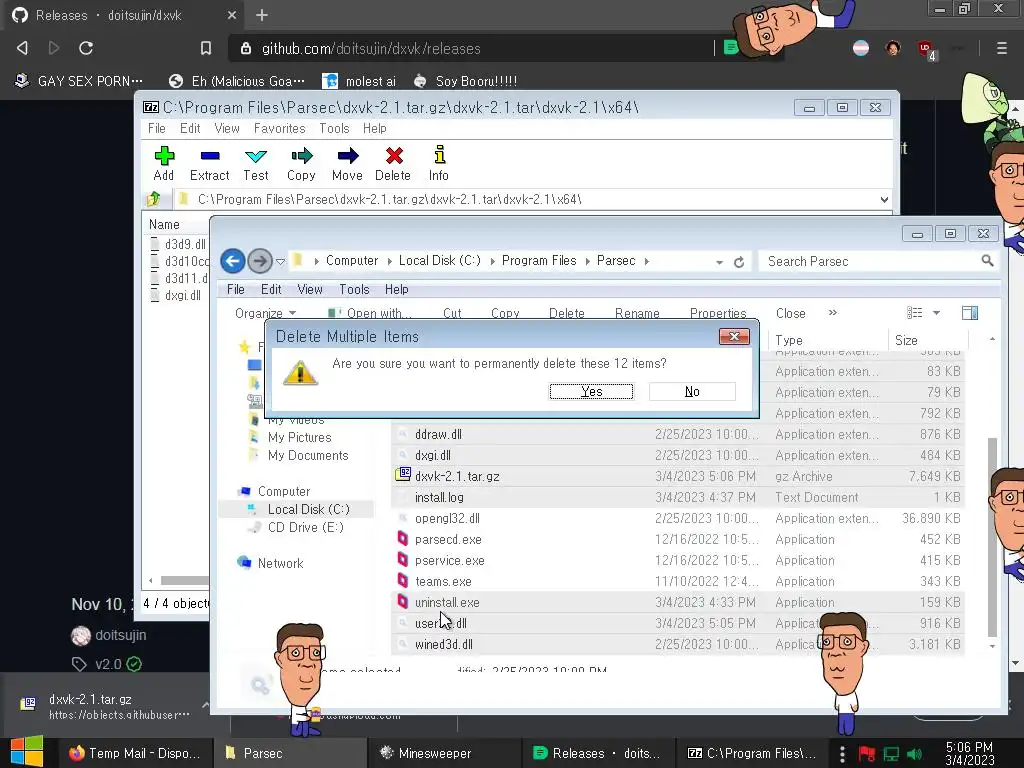Navigate back in the Explorer window
Image resolution: width=1024 pixels, height=768 pixels.
coord(232,261)
